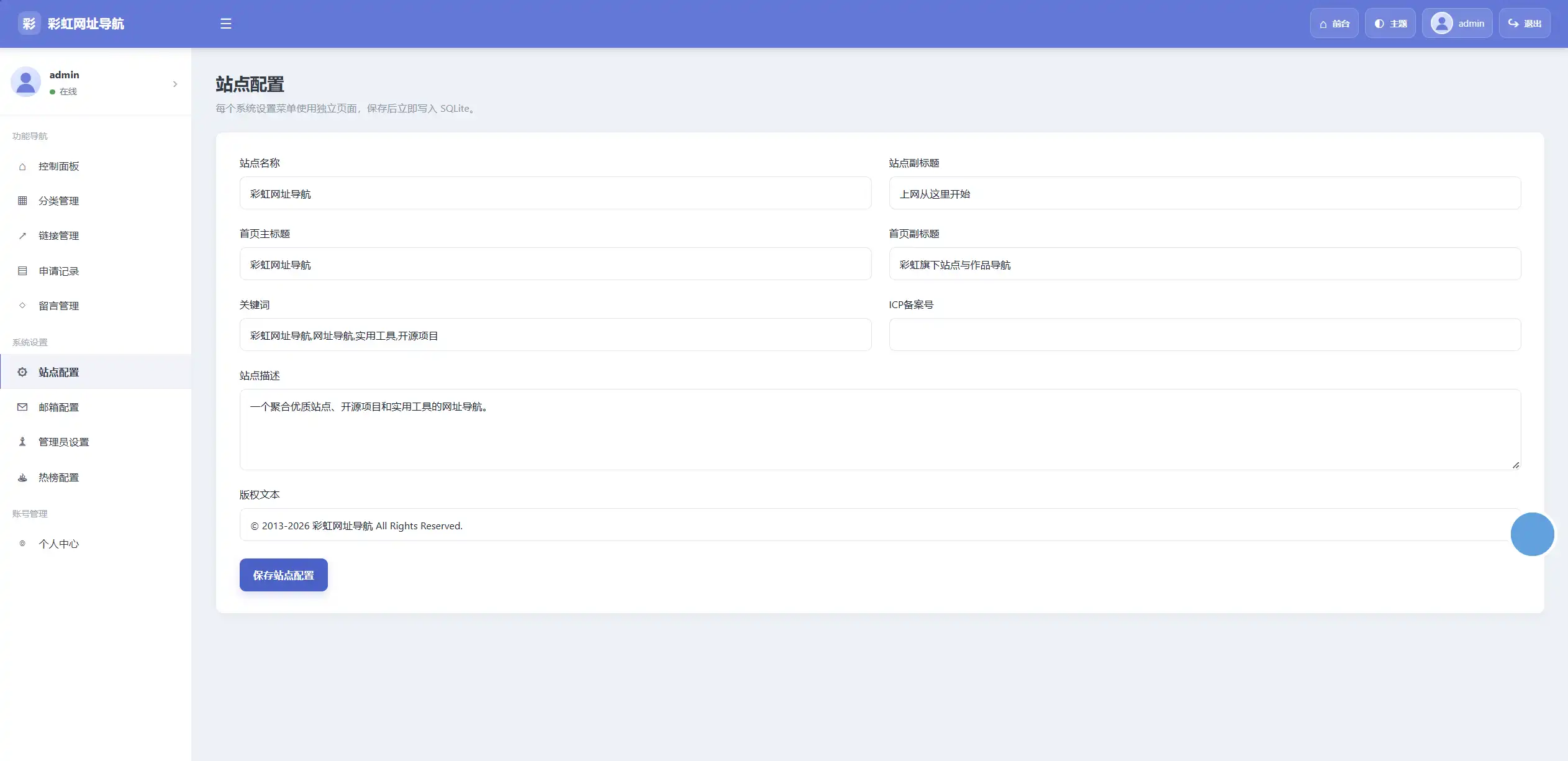The image size is (1568, 761).
Task: Click the person icon beside 管理员设置
Action: pyautogui.click(x=22, y=442)
